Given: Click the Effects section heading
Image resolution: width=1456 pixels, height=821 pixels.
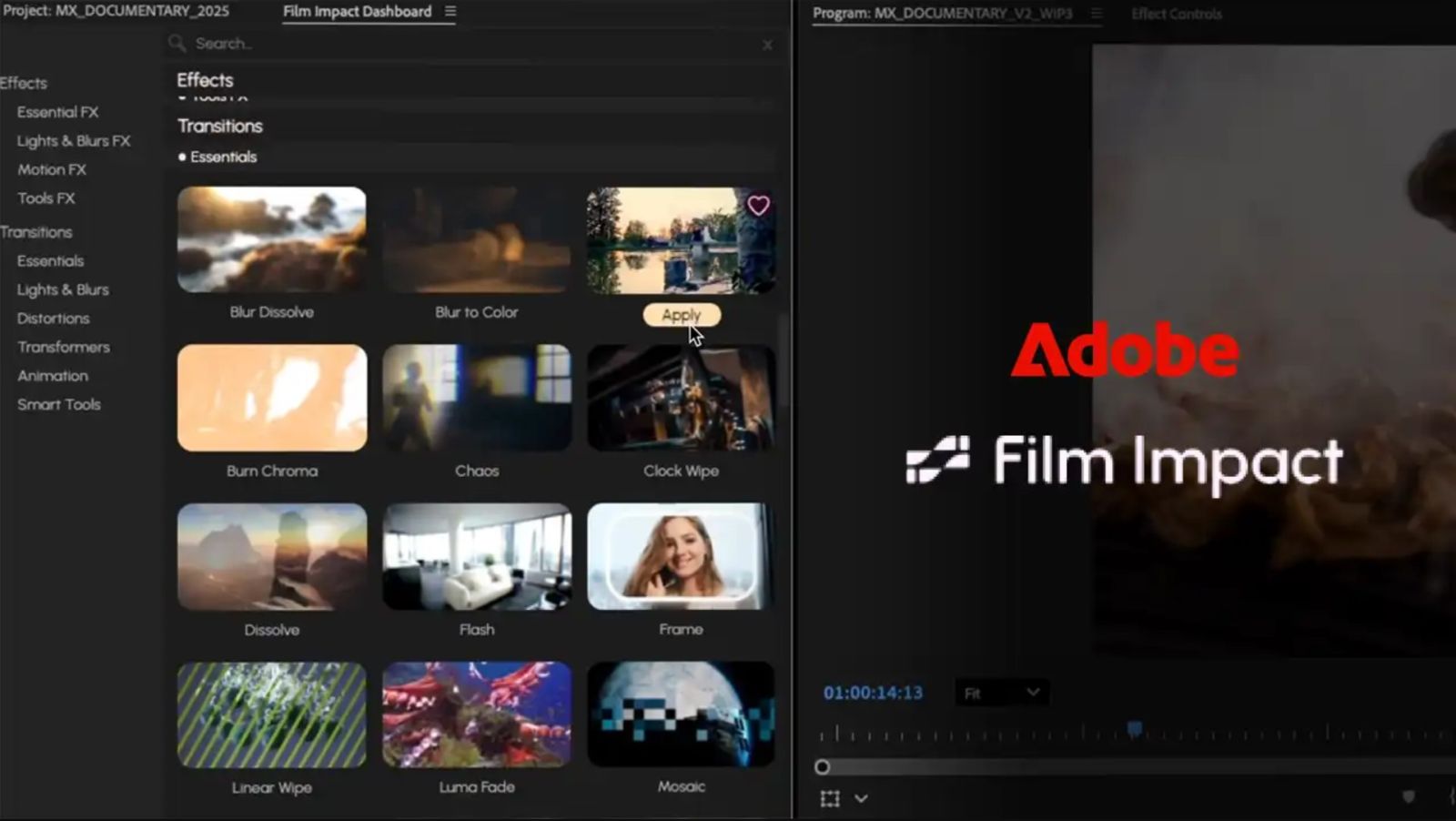Looking at the screenshot, I should pyautogui.click(x=205, y=80).
